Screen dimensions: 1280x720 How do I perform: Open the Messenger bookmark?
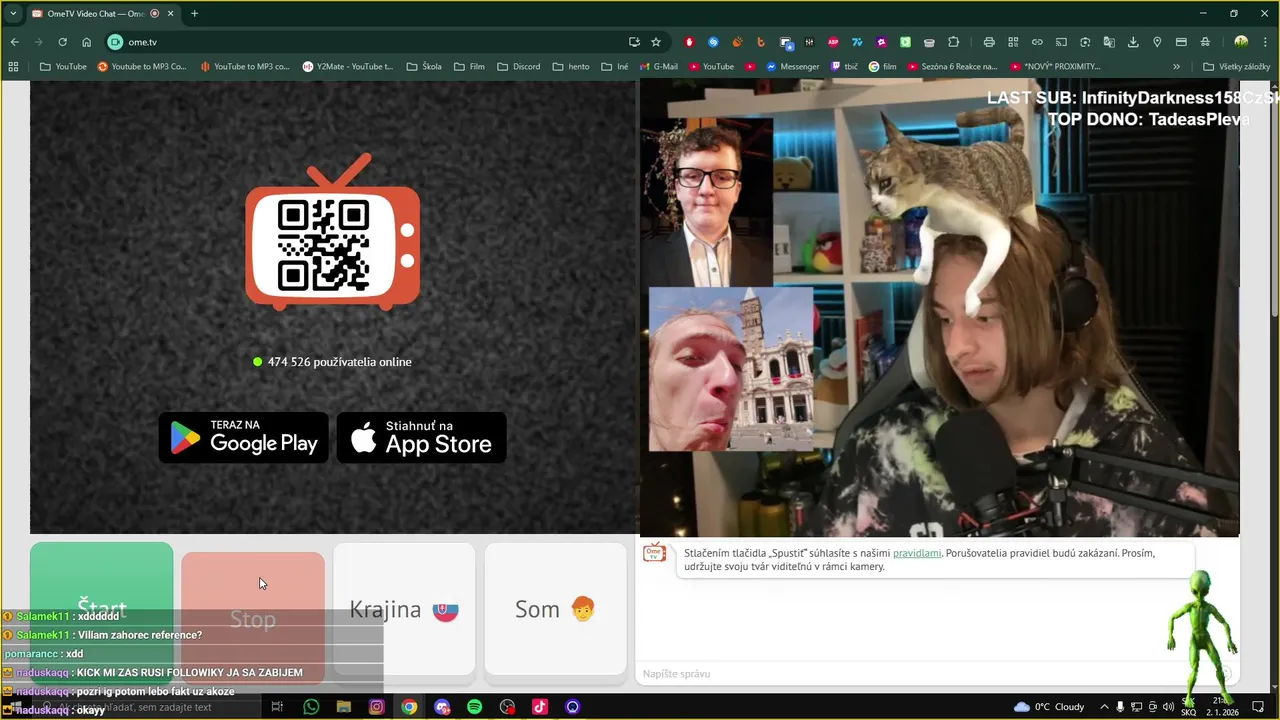(792, 67)
